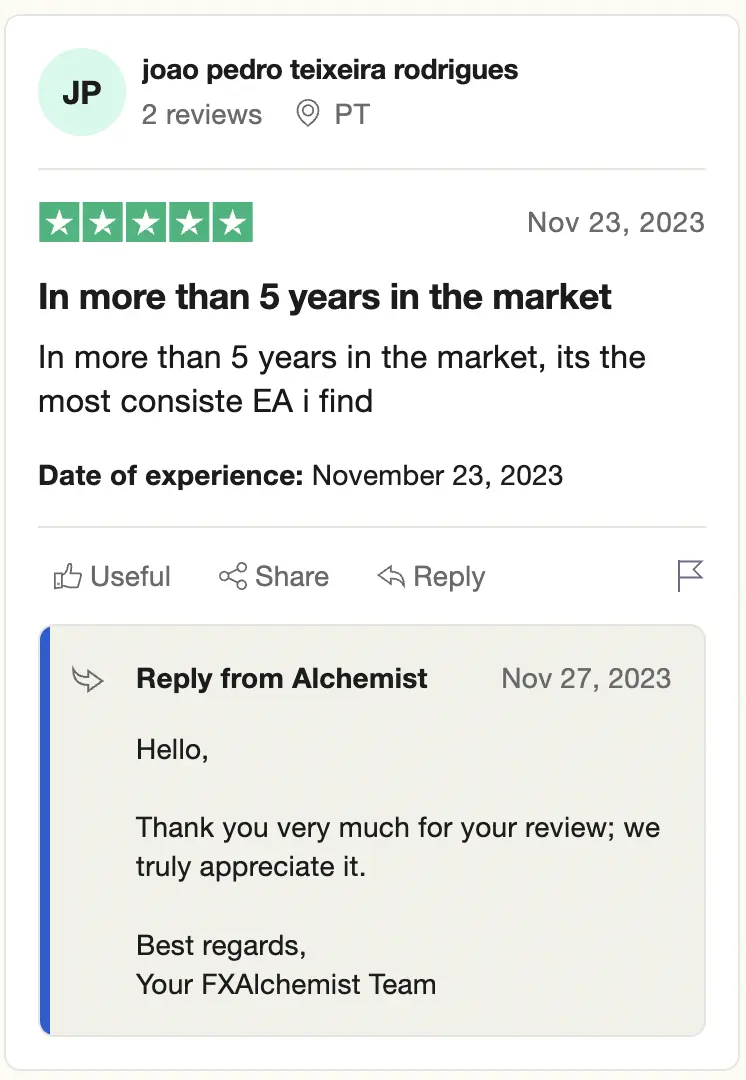Viewport: 746px width, 1080px height.
Task: Click the first green star
Action: pos(59,222)
